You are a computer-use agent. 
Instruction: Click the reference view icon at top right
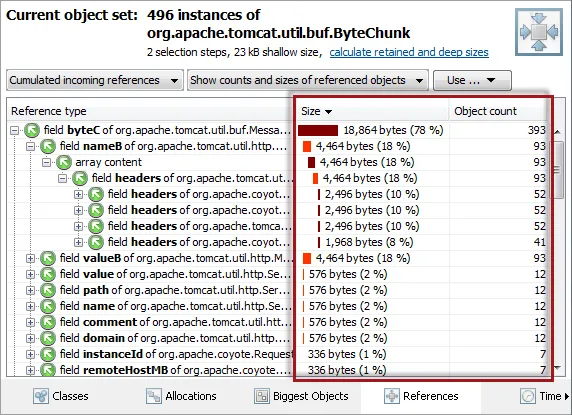click(539, 32)
